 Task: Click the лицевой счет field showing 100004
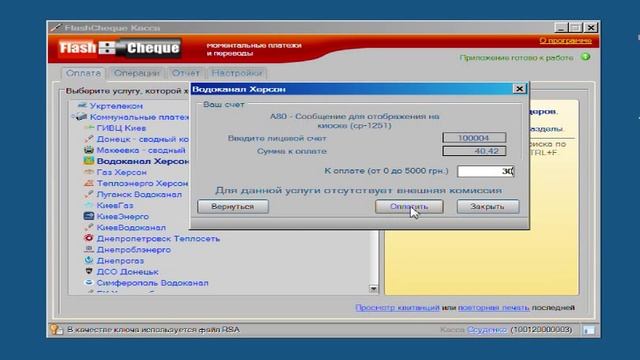(474, 138)
